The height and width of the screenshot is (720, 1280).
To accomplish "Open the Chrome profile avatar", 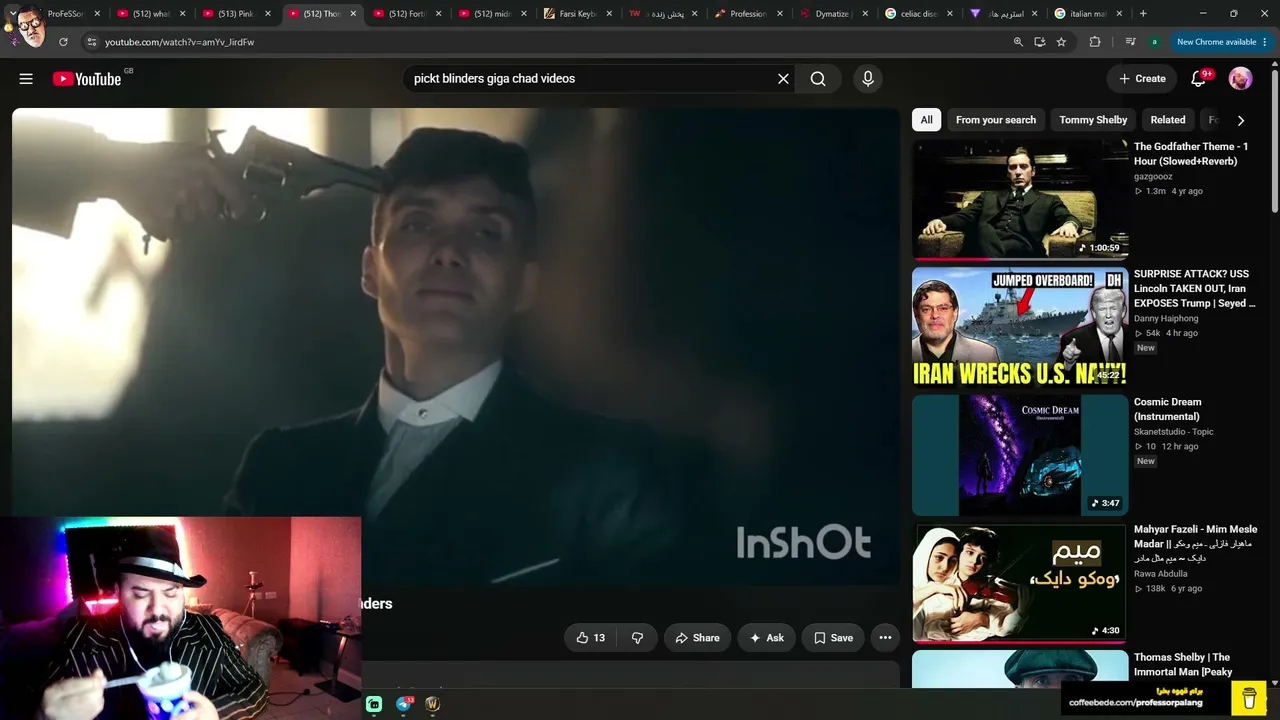I will click(x=1155, y=42).
